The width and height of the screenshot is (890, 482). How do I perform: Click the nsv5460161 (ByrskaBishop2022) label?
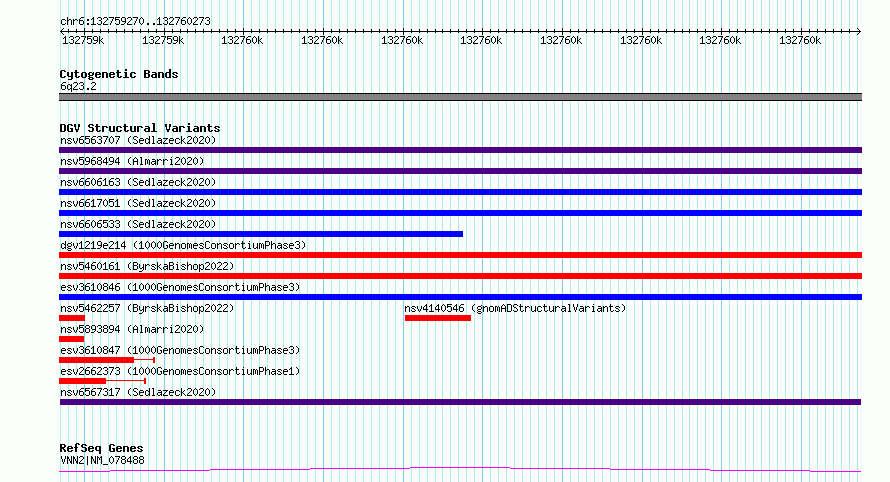147,266
